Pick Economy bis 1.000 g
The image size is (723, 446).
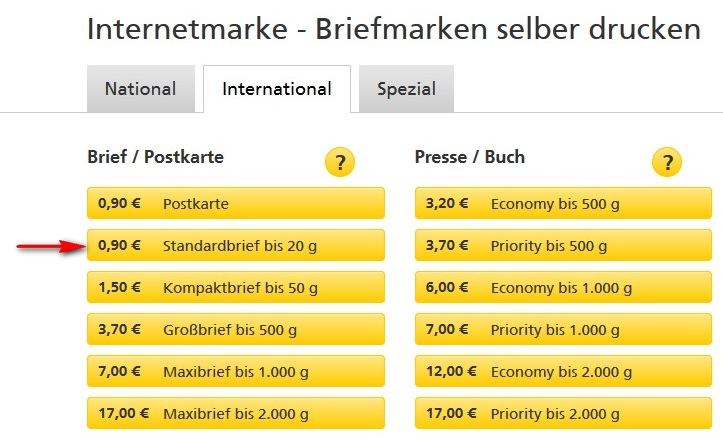(563, 287)
